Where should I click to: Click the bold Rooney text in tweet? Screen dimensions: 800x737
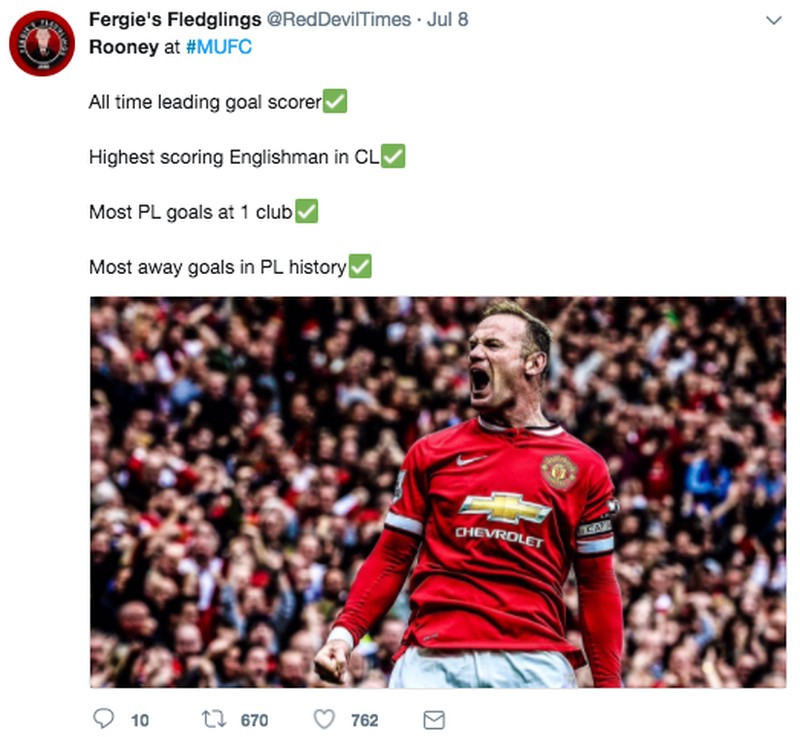pyautogui.click(x=124, y=47)
